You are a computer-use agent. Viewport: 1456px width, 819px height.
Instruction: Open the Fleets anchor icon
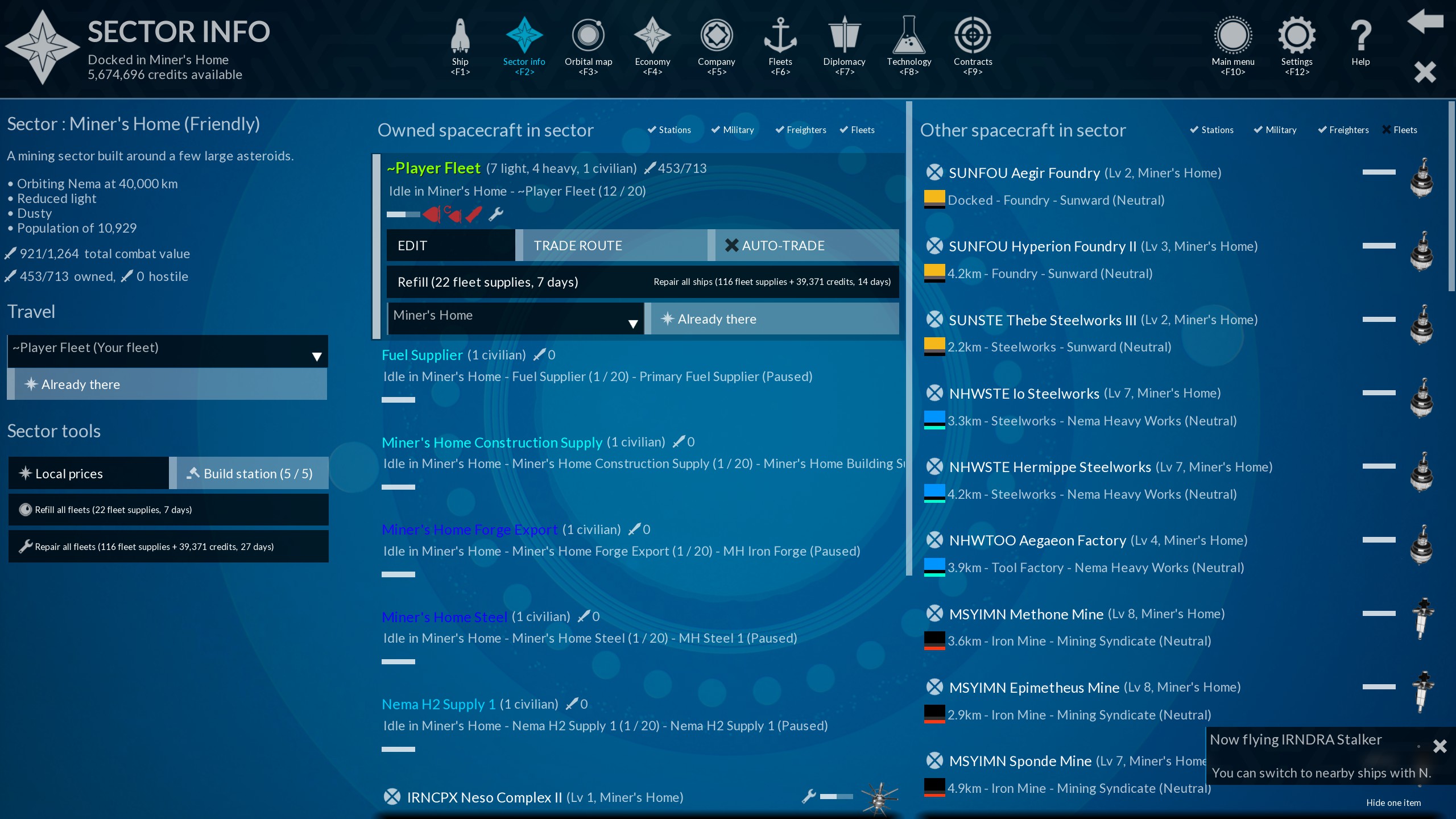coord(780,36)
